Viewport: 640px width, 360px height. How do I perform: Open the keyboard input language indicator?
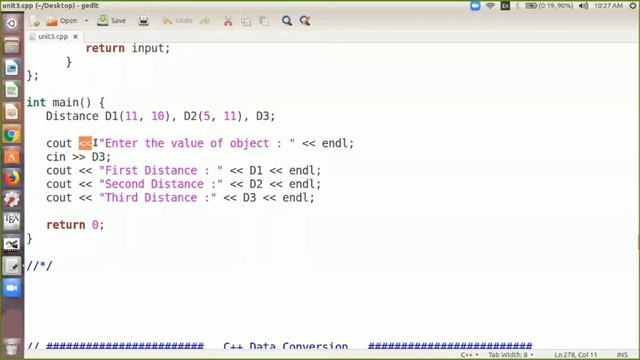pos(505,6)
